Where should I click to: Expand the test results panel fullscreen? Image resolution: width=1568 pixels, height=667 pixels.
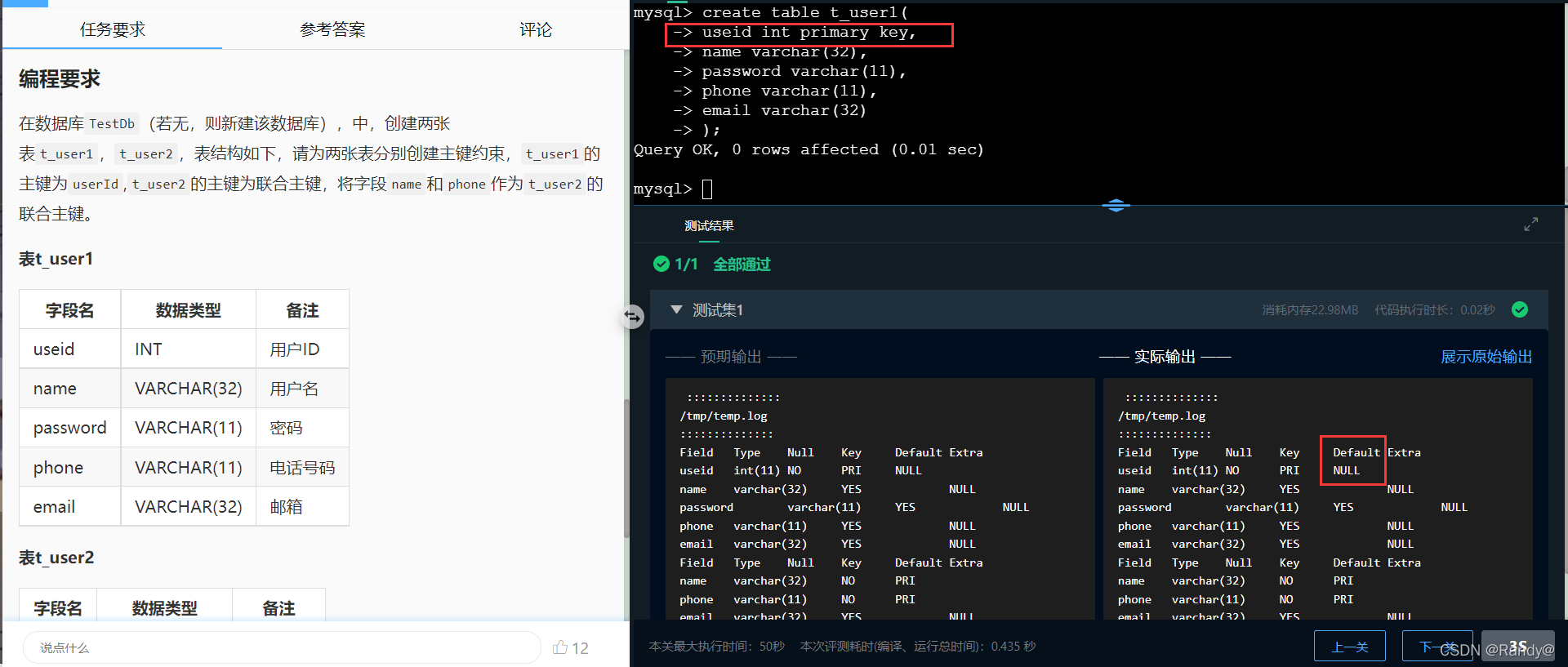[x=1531, y=224]
